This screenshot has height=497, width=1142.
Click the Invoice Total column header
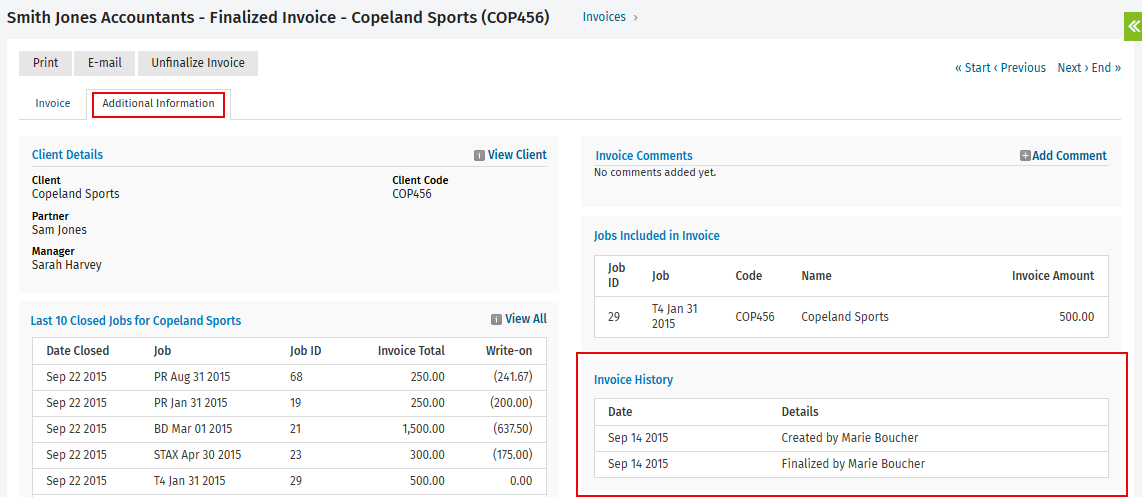tap(411, 351)
